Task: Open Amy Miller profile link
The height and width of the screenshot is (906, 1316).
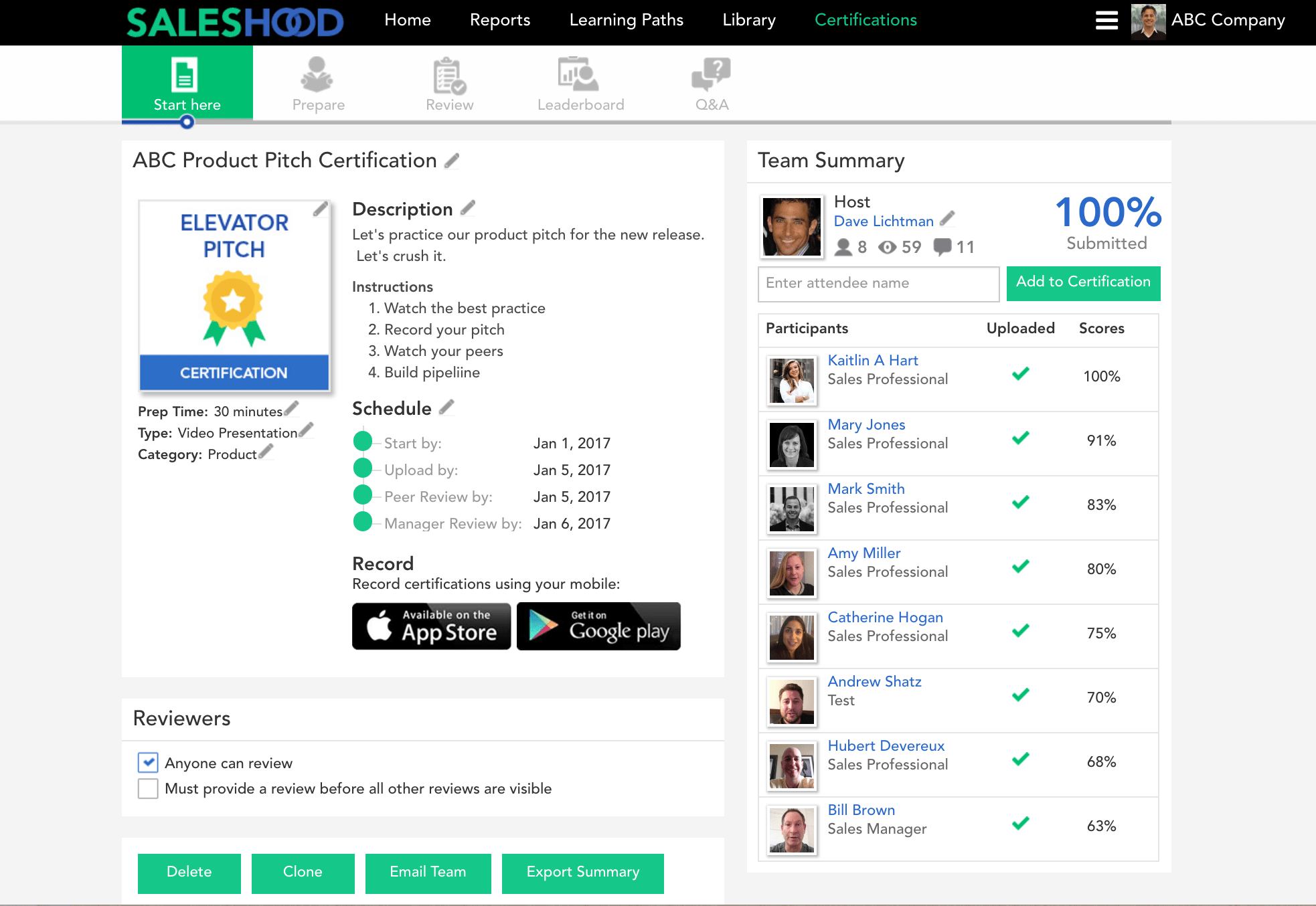Action: pos(864,553)
